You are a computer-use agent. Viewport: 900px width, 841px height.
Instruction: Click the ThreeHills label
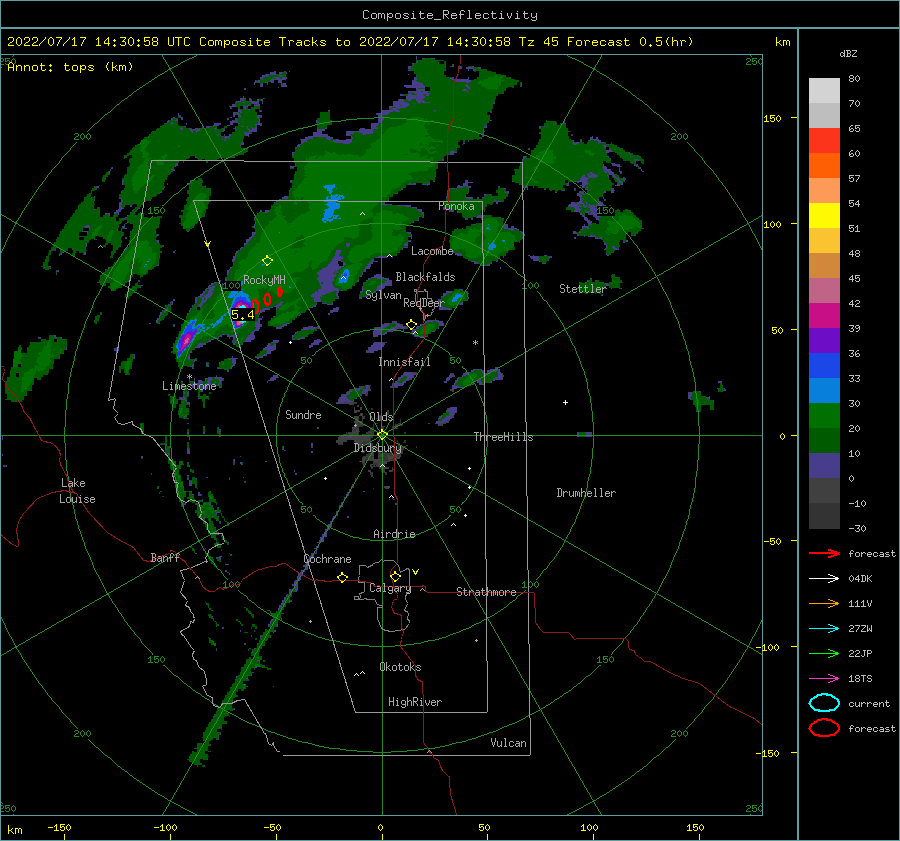(503, 437)
